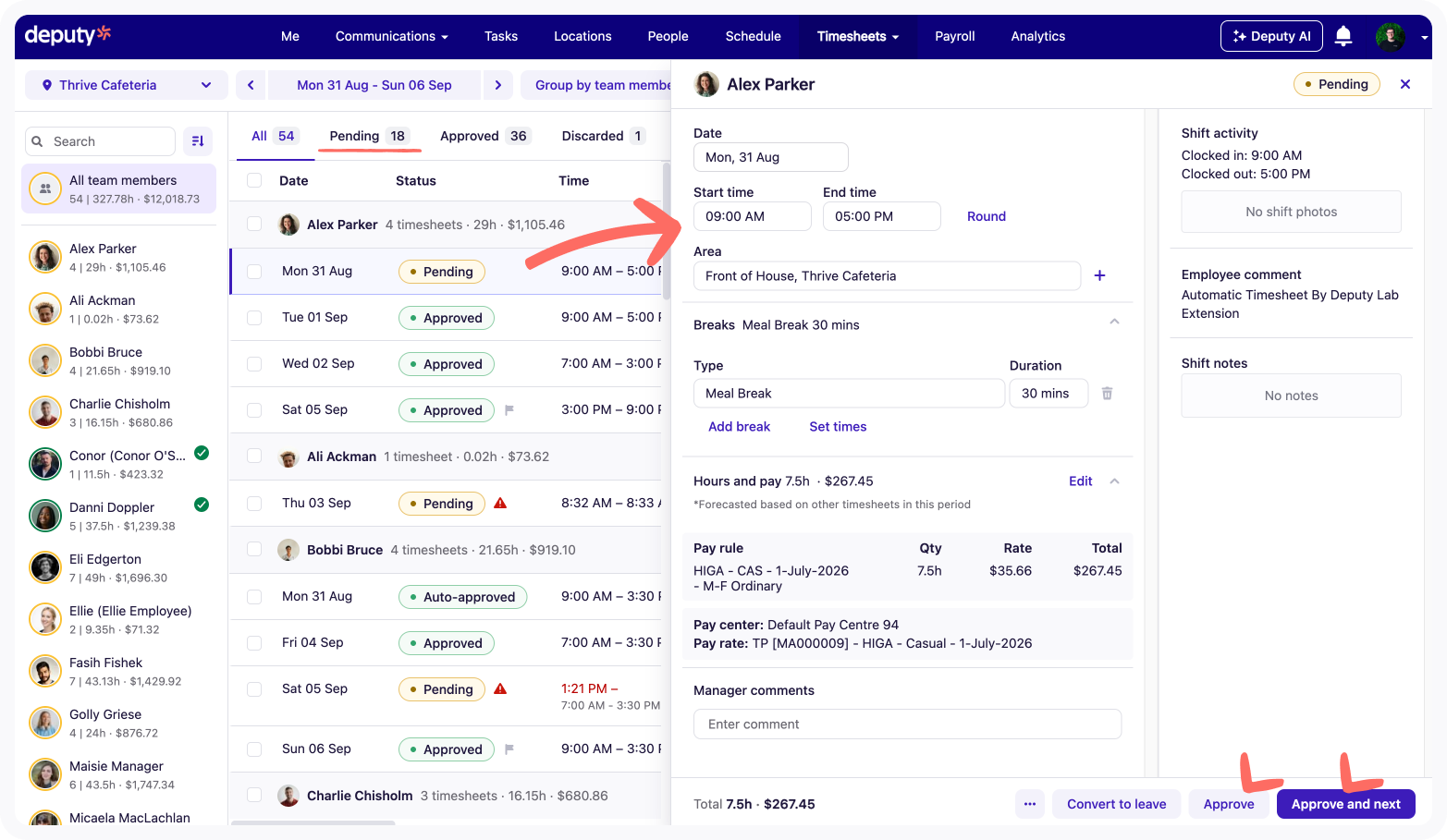The image size is (1447, 840).
Task: Click Approve and next button
Action: (x=1345, y=804)
